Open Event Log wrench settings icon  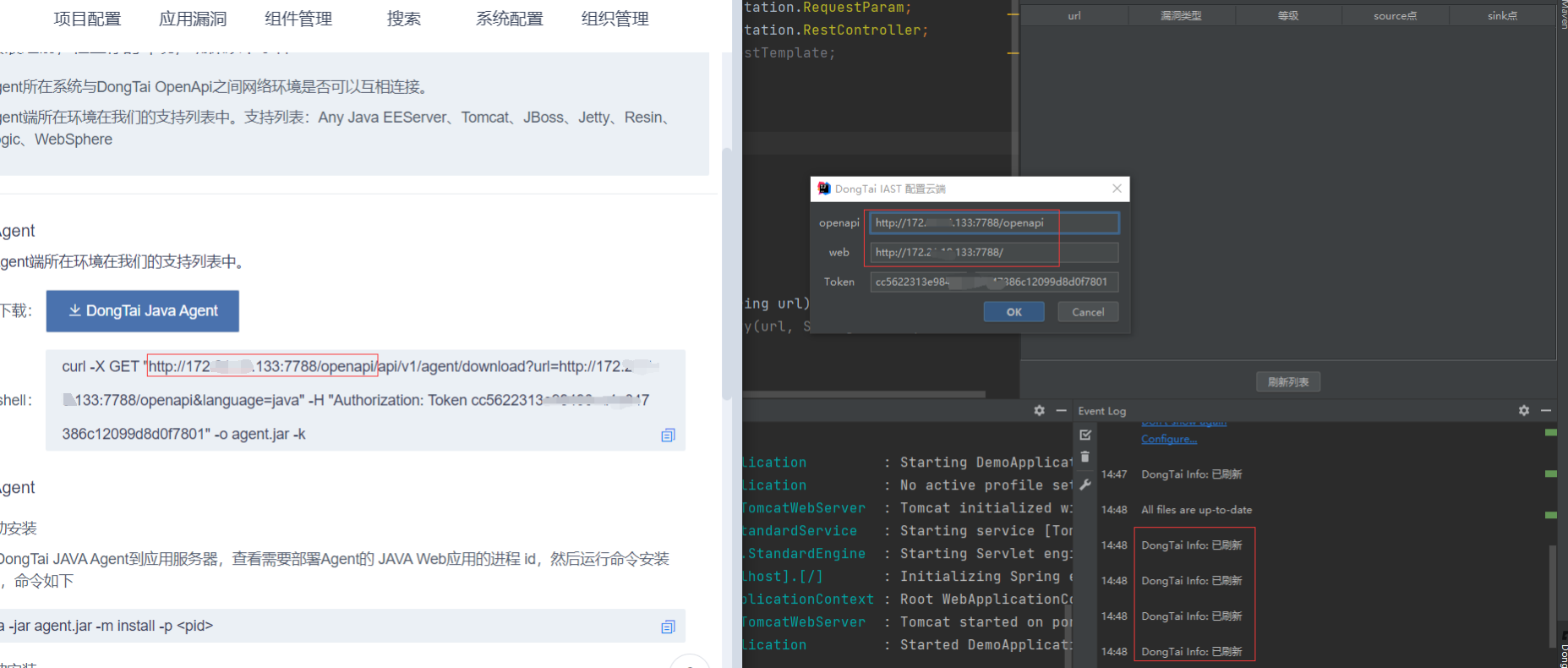tap(1085, 485)
